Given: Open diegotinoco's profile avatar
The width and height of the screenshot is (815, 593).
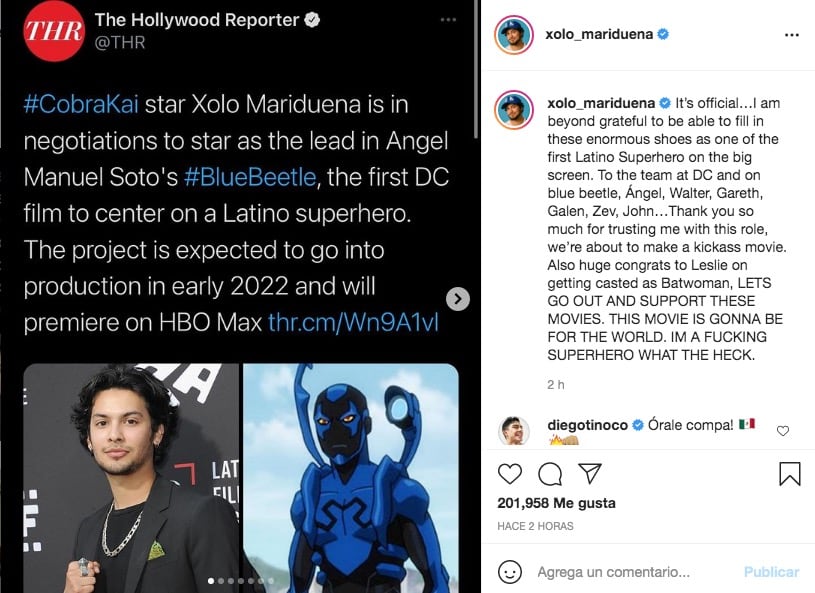Looking at the screenshot, I should (x=514, y=431).
